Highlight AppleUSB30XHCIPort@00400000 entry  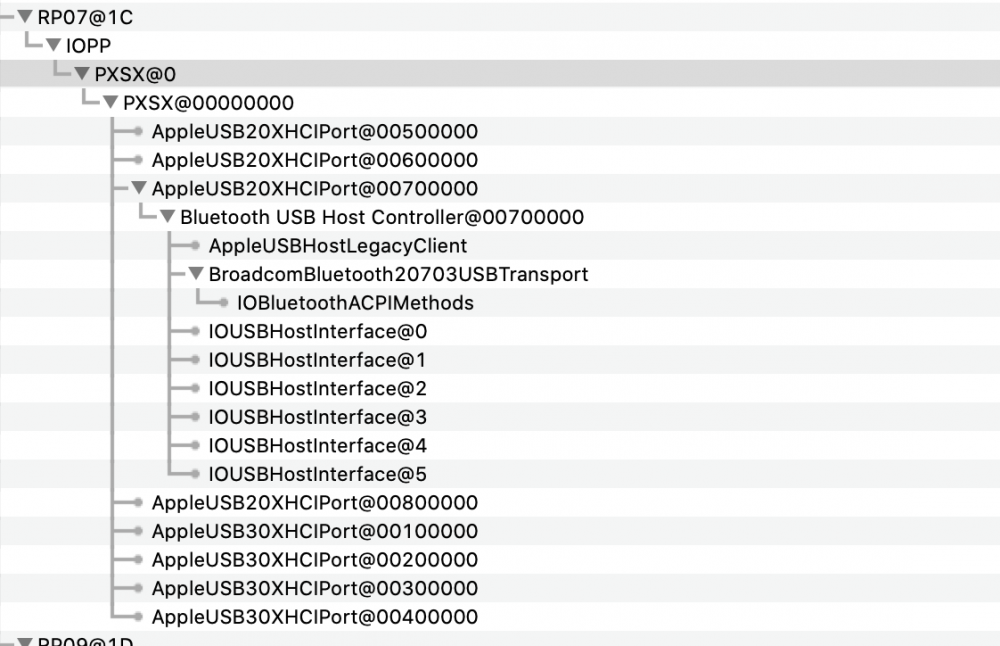[314, 617]
